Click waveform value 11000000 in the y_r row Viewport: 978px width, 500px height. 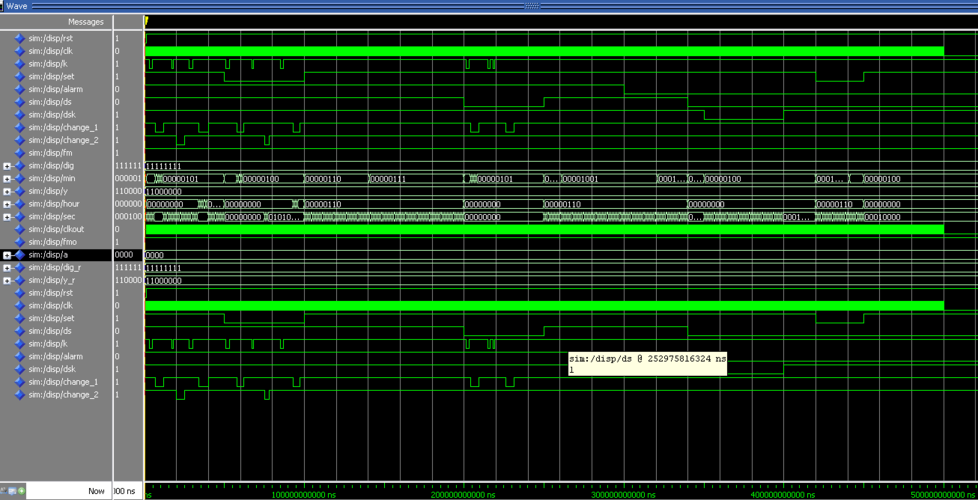[x=163, y=281]
